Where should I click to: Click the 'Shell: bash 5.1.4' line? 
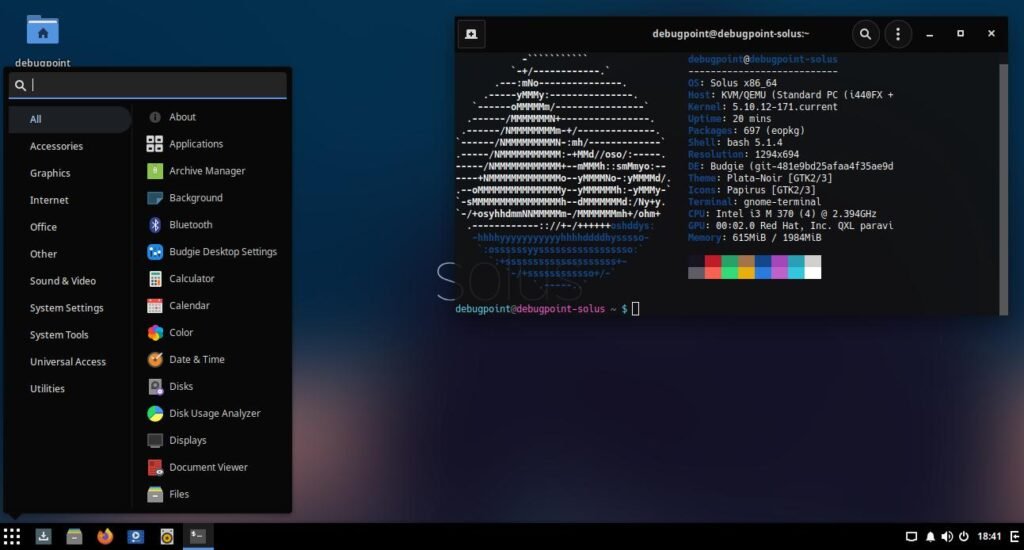tap(735, 142)
